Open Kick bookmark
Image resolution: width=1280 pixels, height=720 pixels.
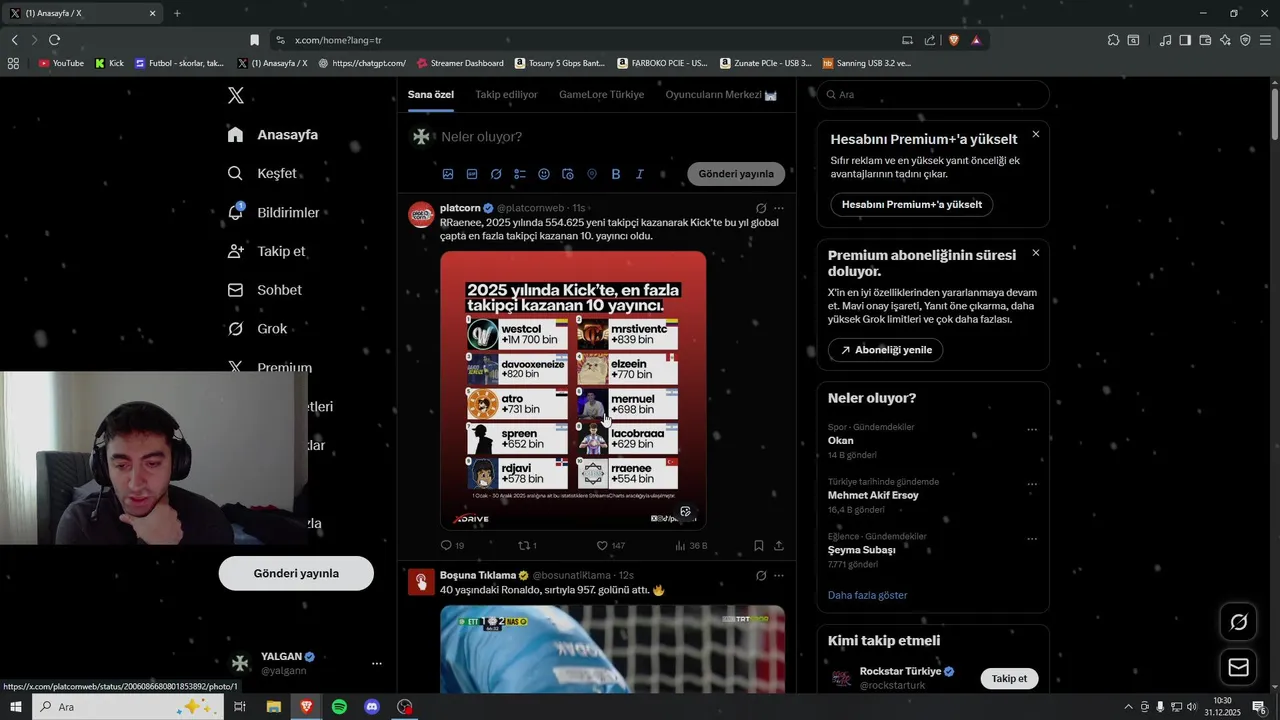[x=109, y=63]
